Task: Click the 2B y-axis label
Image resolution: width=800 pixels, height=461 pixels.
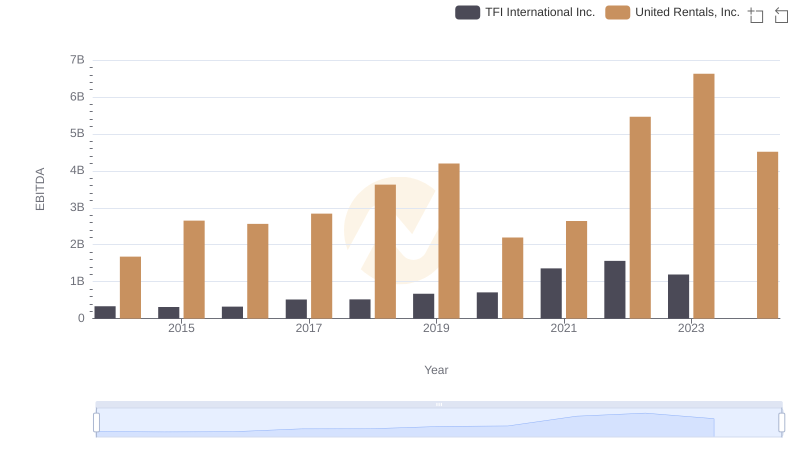Action: coord(77,244)
